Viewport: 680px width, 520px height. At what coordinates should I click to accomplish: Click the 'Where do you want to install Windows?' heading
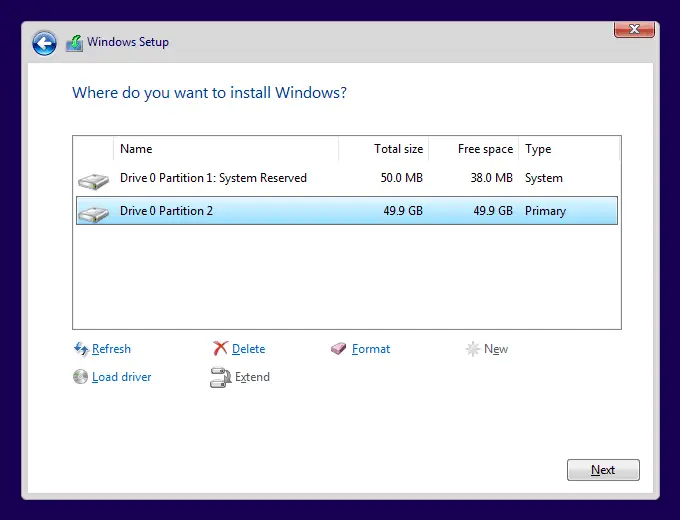(x=209, y=93)
